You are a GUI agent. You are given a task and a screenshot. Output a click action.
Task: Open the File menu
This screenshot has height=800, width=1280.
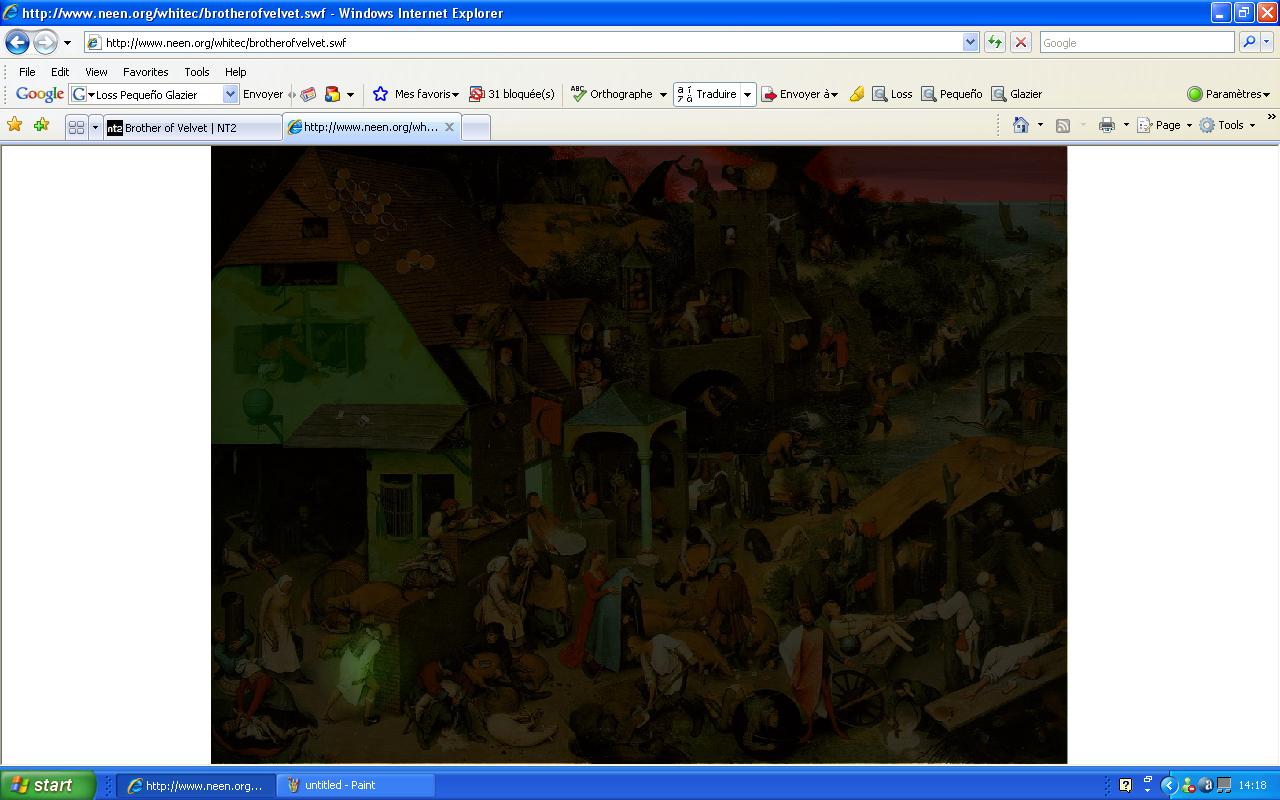click(27, 72)
